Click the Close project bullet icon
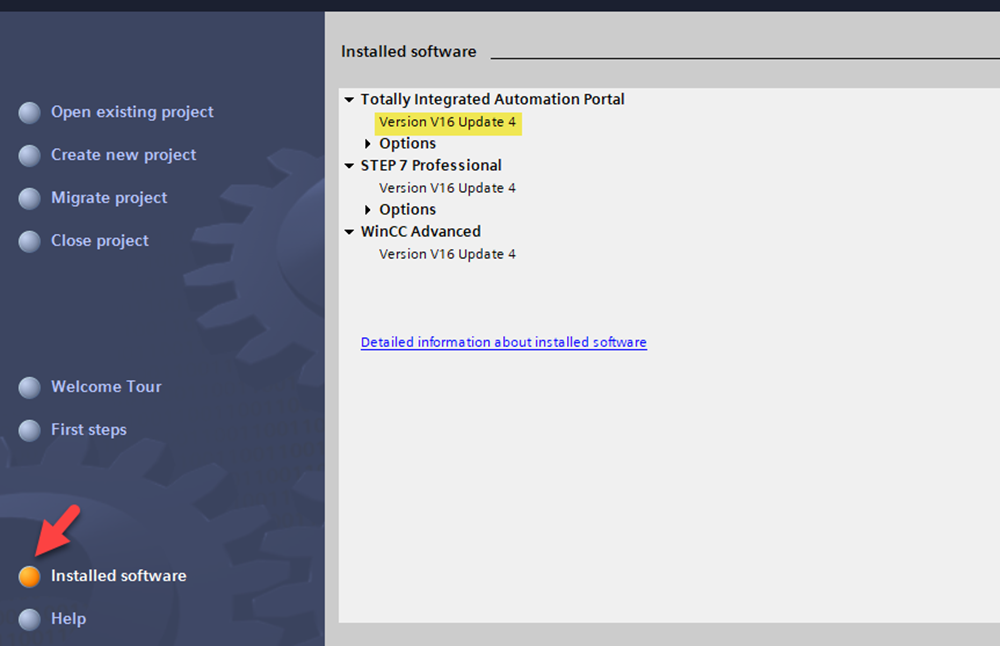Viewport: 1000px width, 646px height. (29, 241)
